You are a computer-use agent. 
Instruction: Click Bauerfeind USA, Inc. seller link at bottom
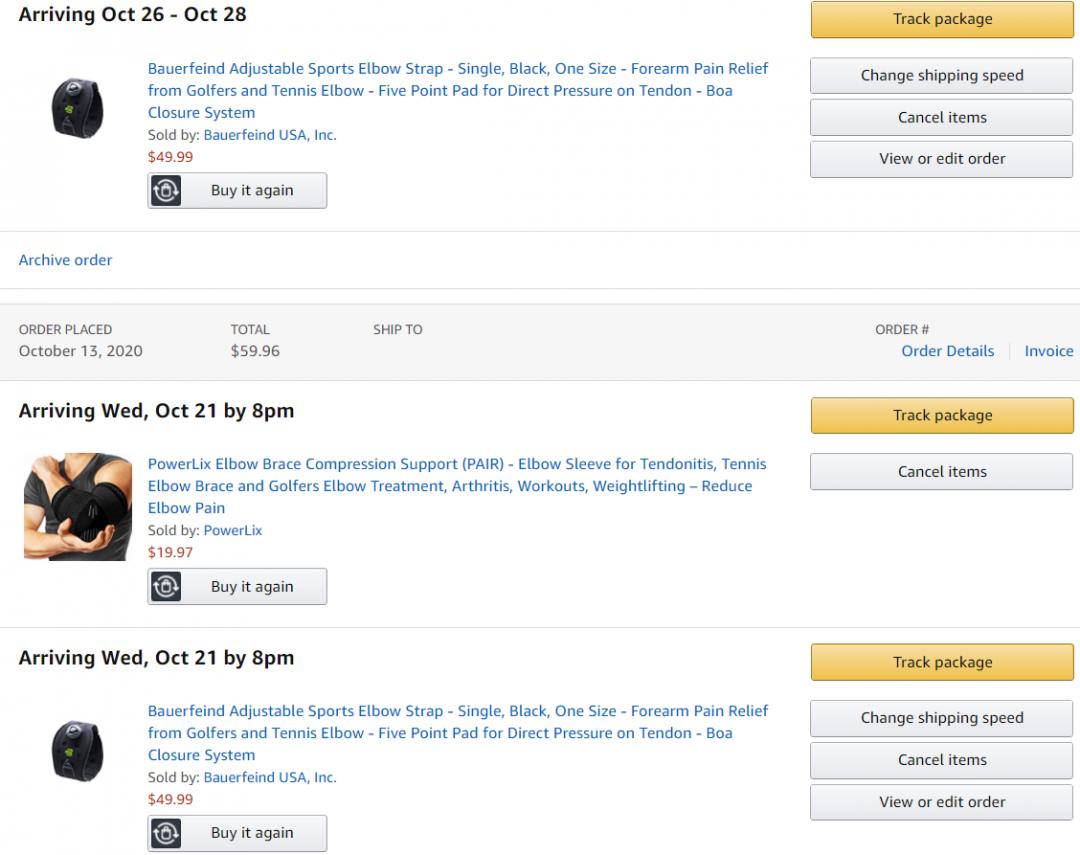pos(269,777)
